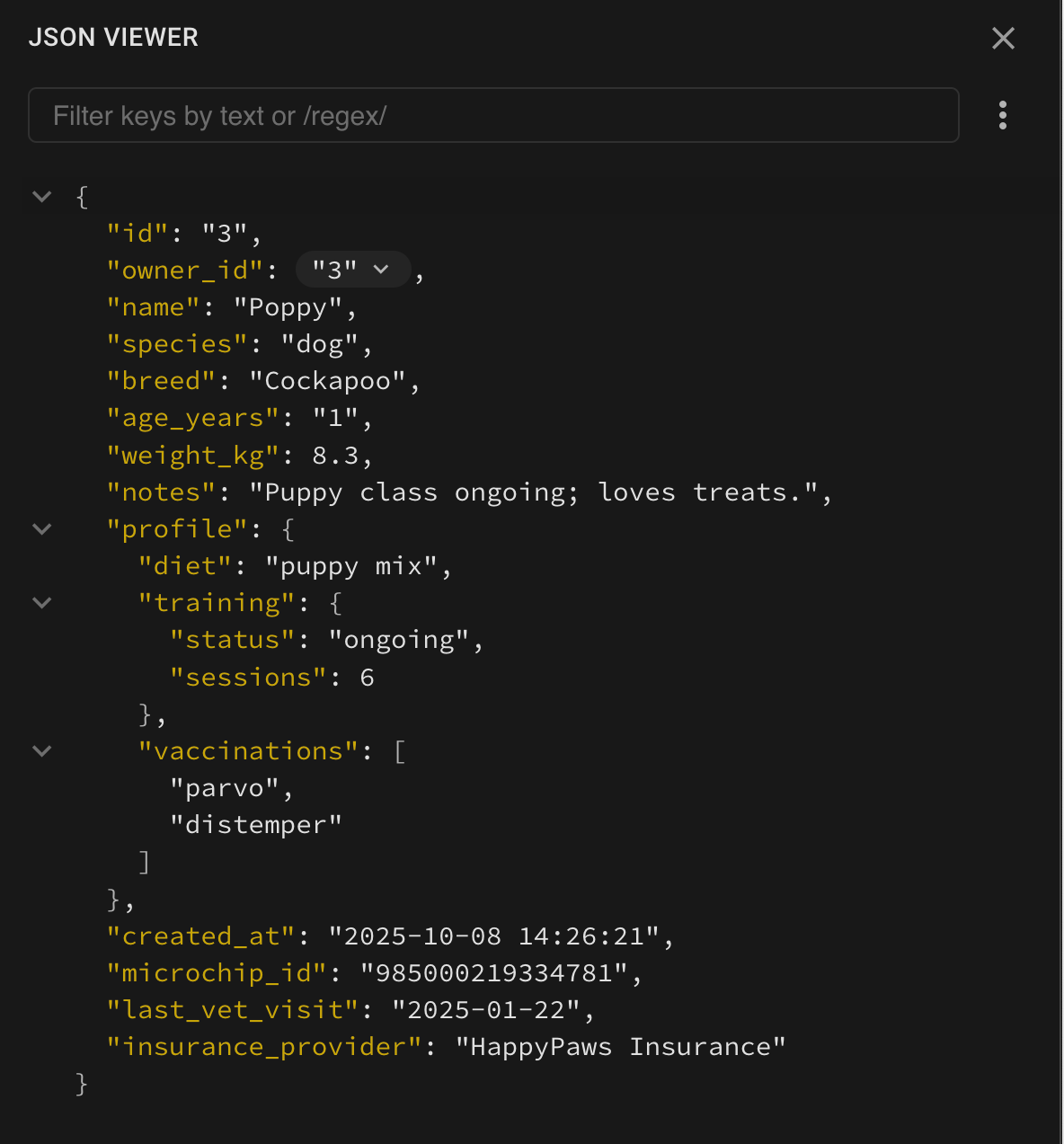Open the owner_id "3" dropdown
The image size is (1064, 1144).
point(352,270)
